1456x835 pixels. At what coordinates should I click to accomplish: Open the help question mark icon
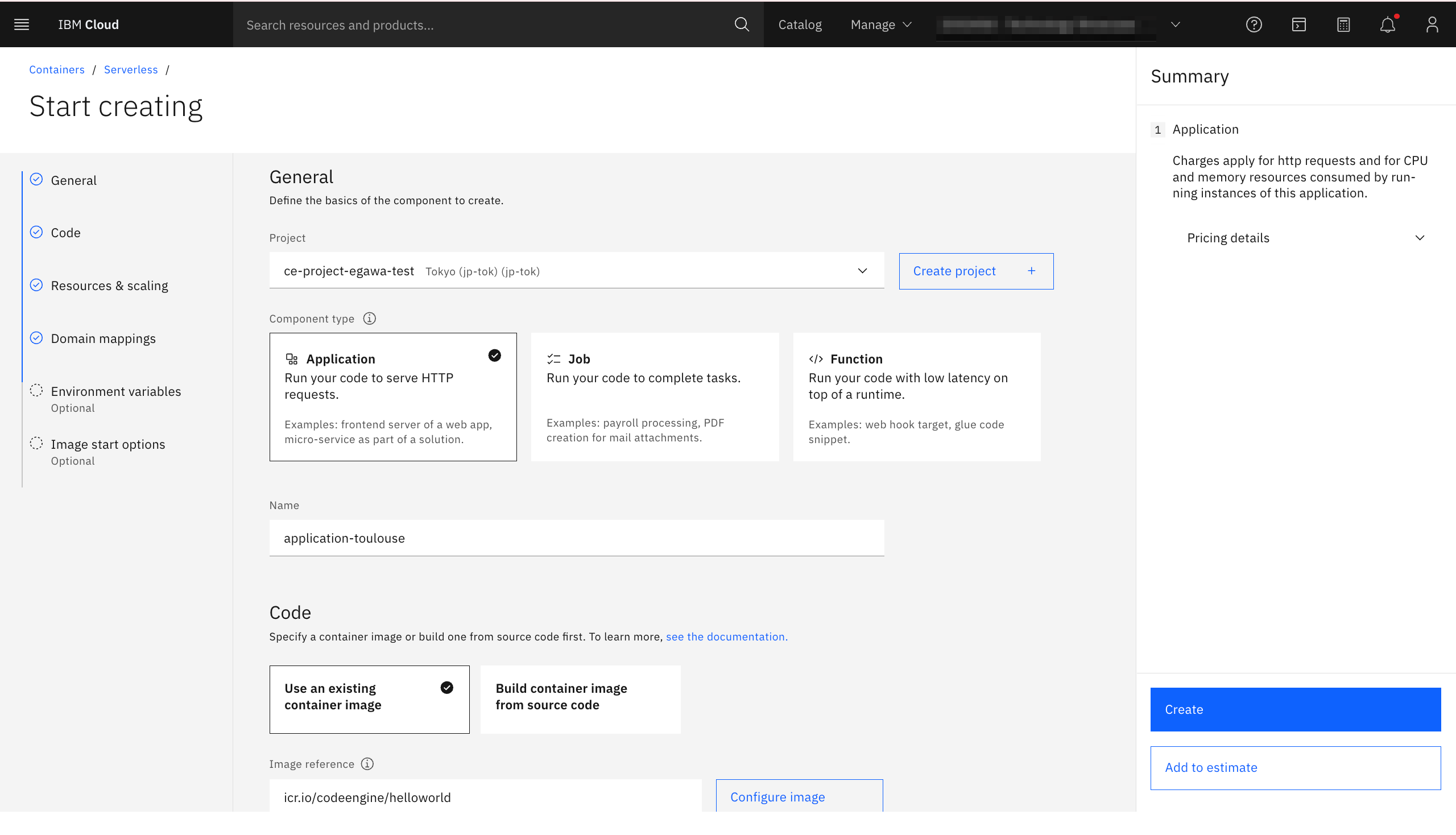pyautogui.click(x=1254, y=24)
